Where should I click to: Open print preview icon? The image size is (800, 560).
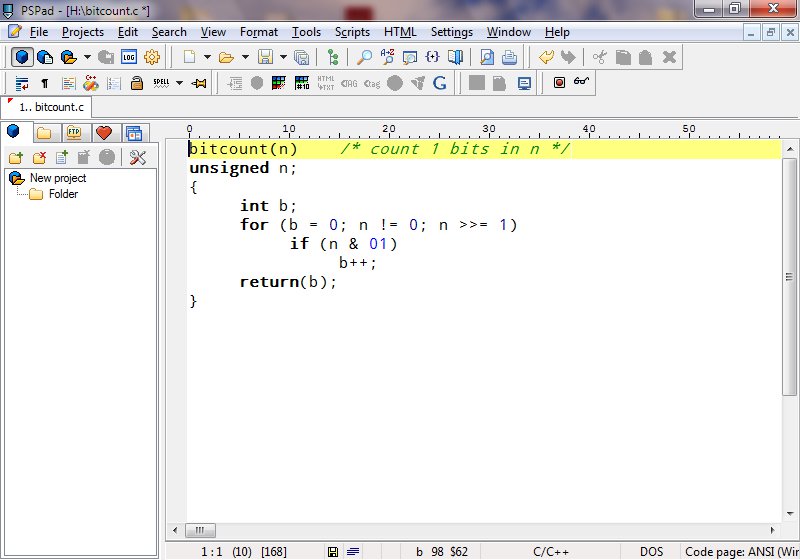tap(487, 57)
